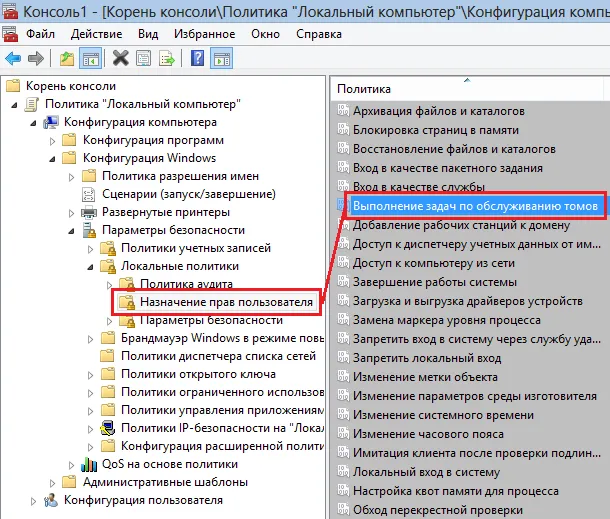Click the QoS на основе политики chart icon
Screen dimensions: 610x519
[89, 464]
